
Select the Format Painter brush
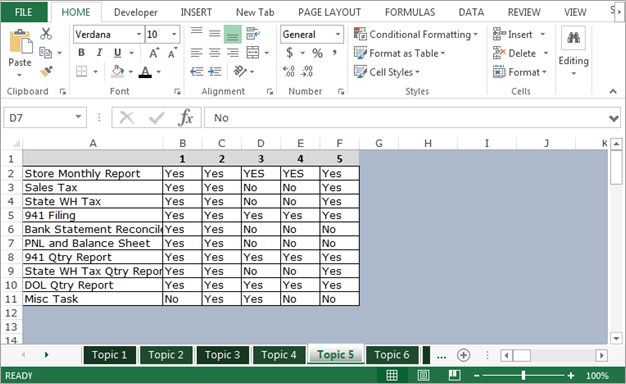click(x=46, y=71)
